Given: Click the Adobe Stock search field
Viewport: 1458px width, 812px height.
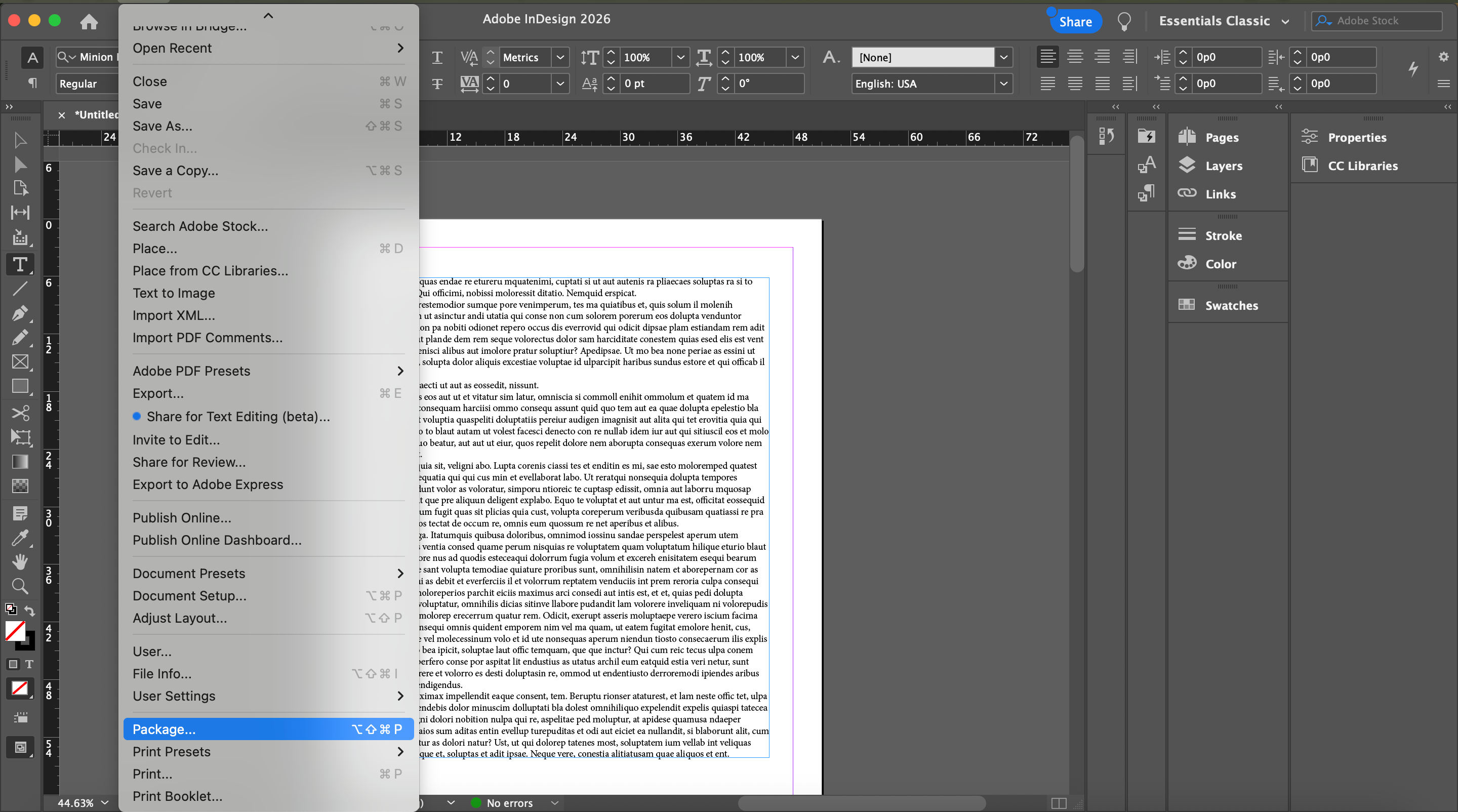Looking at the screenshot, I should coord(1381,21).
